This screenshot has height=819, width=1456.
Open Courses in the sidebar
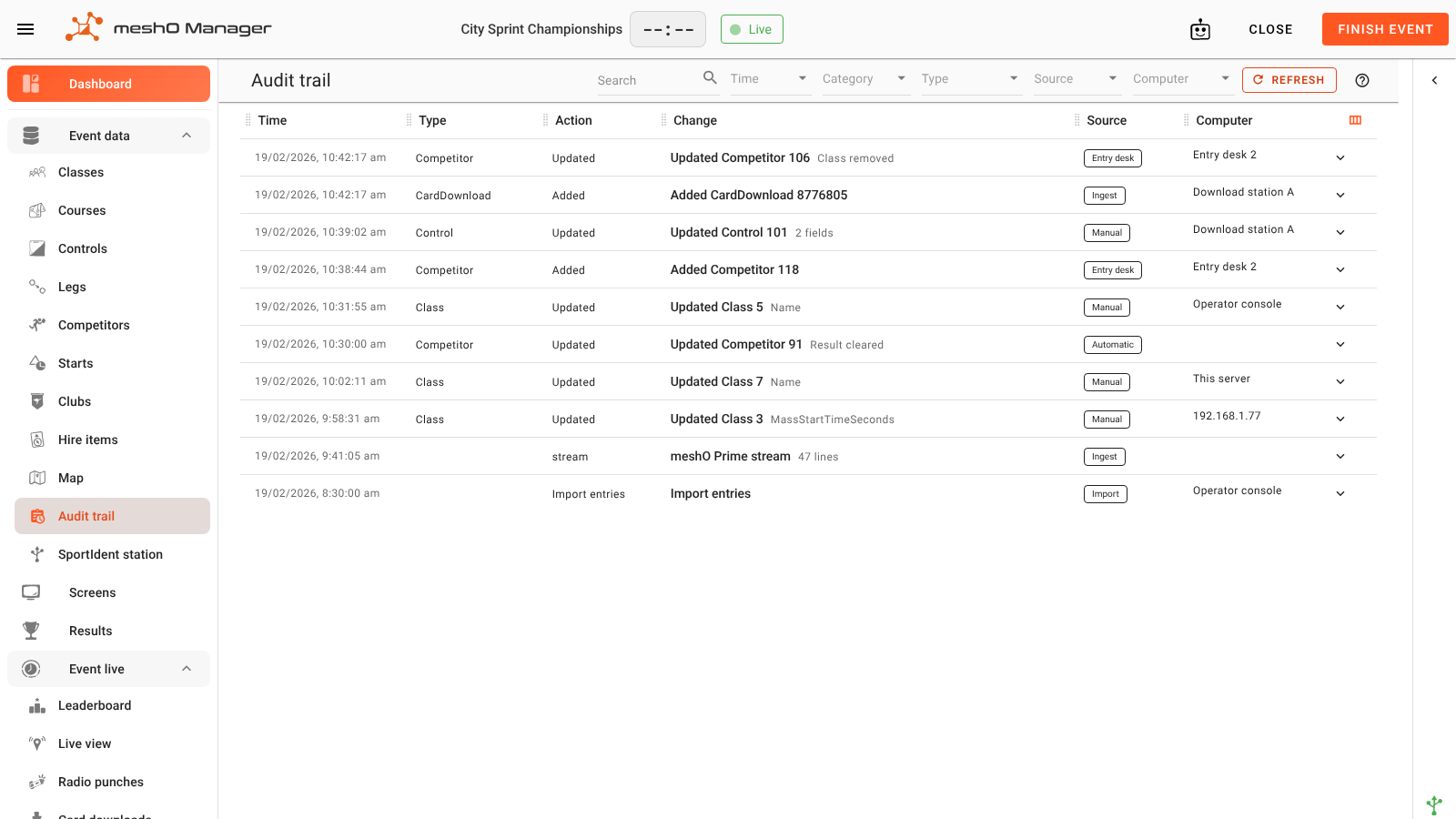(x=112, y=210)
